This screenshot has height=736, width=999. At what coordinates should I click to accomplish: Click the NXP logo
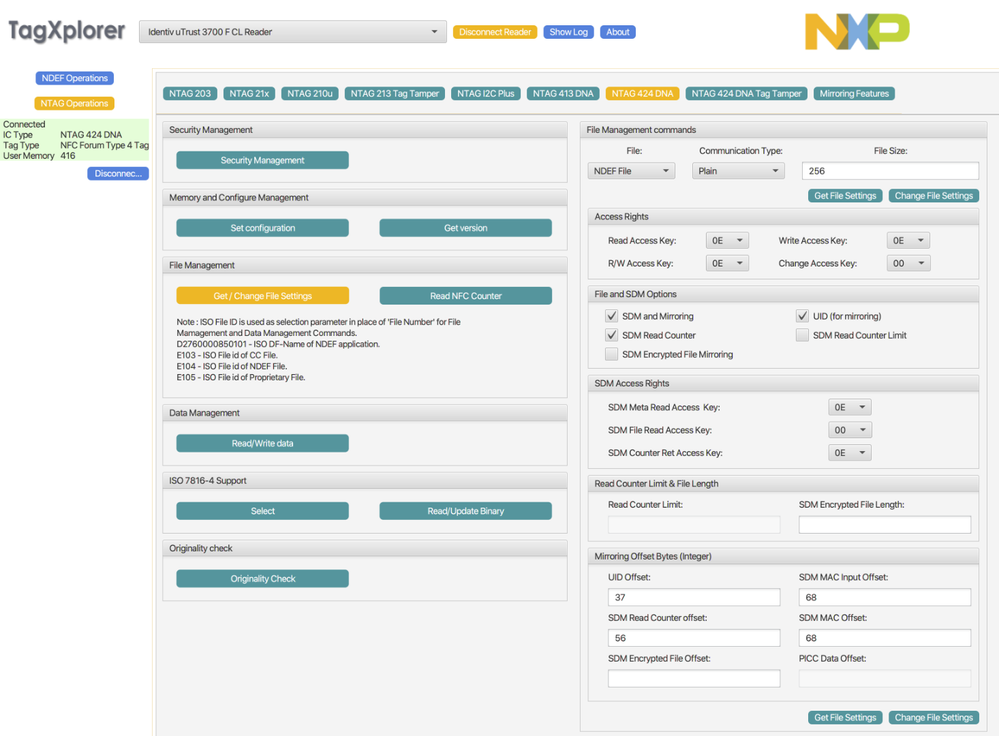pos(857,31)
